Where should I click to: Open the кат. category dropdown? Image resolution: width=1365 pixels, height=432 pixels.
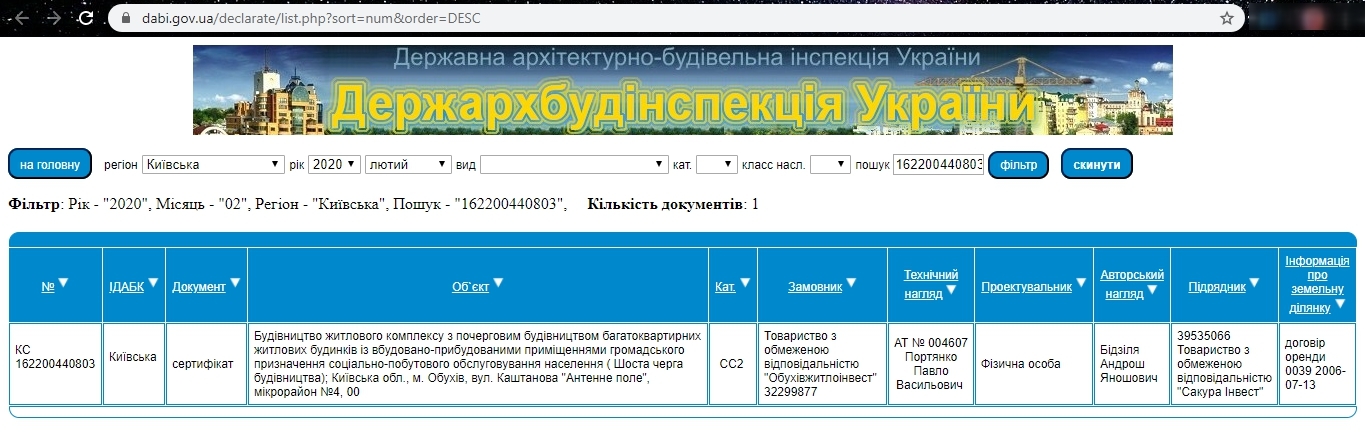pos(716,164)
